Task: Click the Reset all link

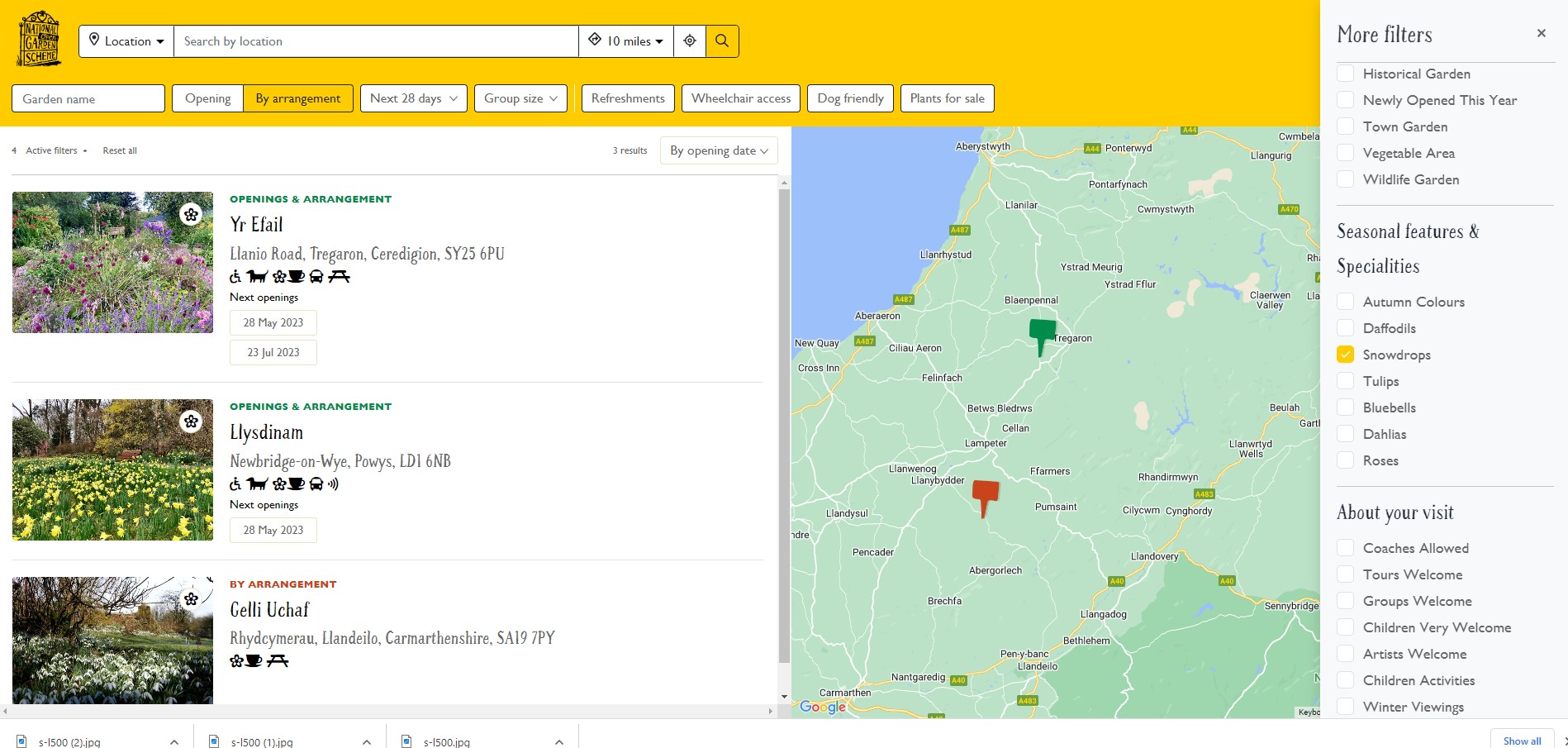Action: click(120, 150)
